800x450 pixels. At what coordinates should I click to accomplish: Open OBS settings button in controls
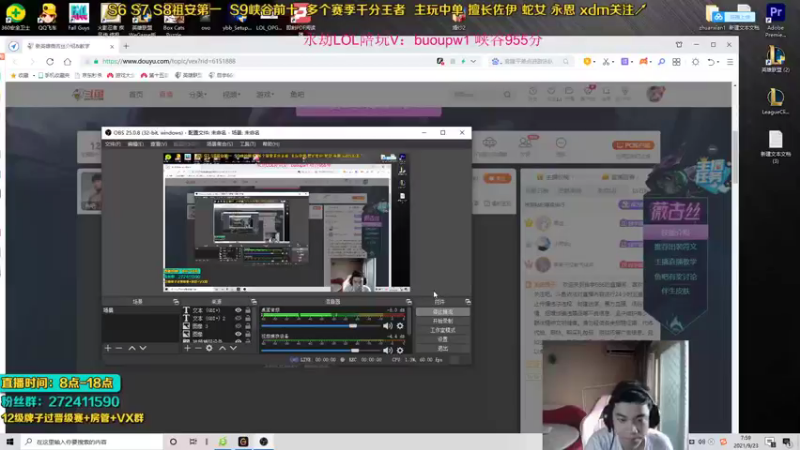click(x=442, y=339)
